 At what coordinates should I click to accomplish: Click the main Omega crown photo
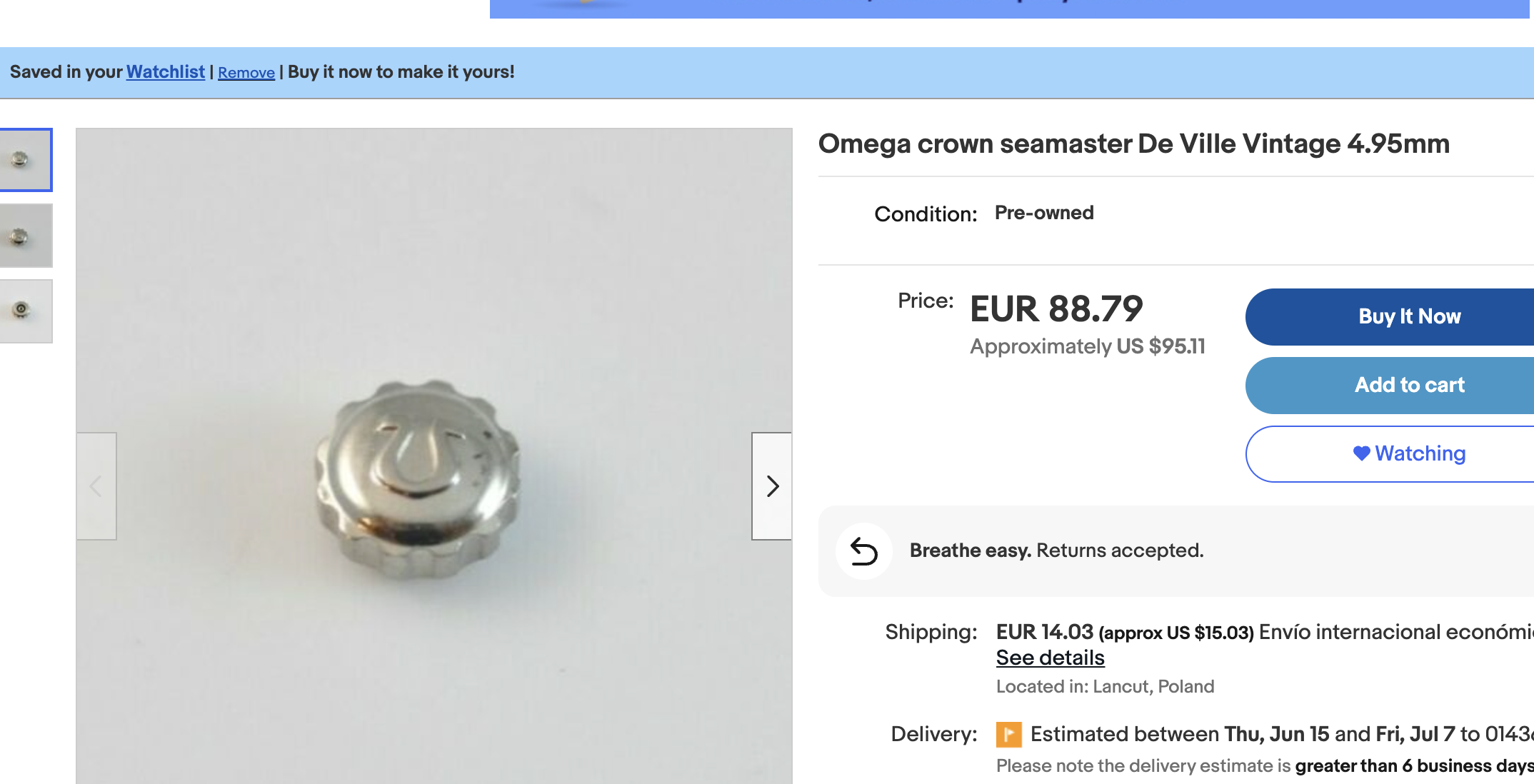(x=434, y=457)
